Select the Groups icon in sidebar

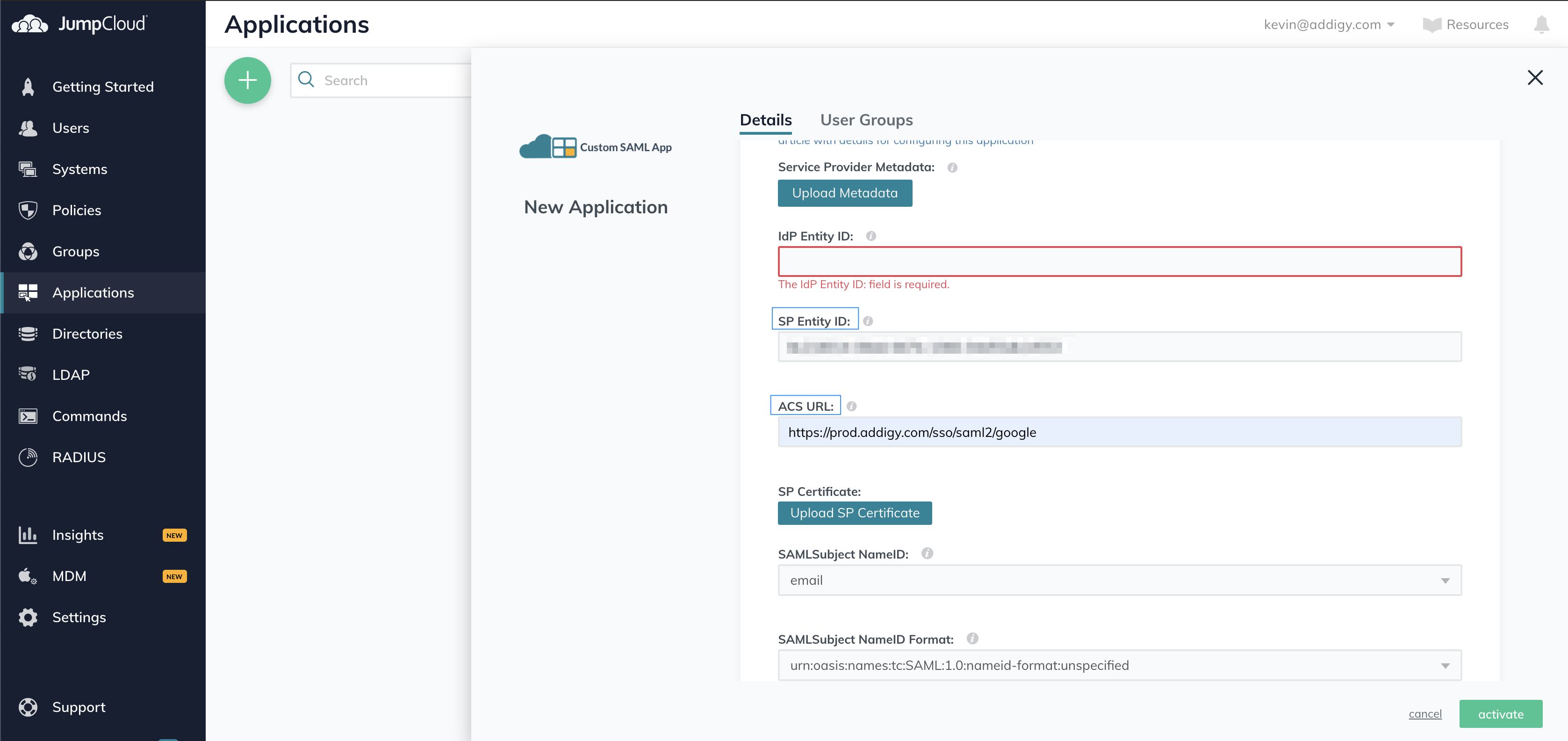pos(28,251)
